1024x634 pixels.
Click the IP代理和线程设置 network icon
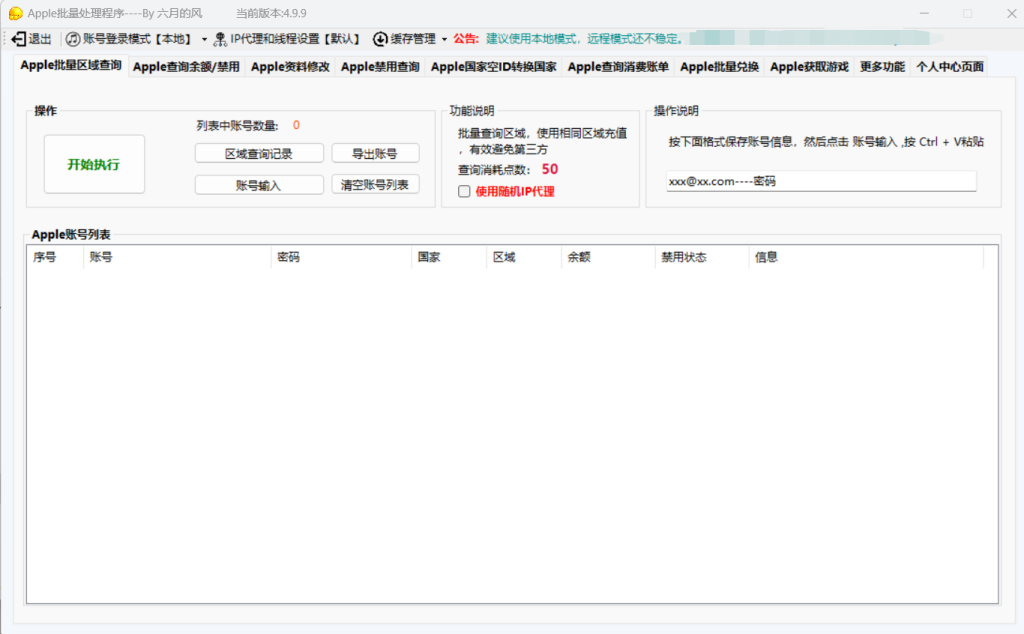(220, 39)
